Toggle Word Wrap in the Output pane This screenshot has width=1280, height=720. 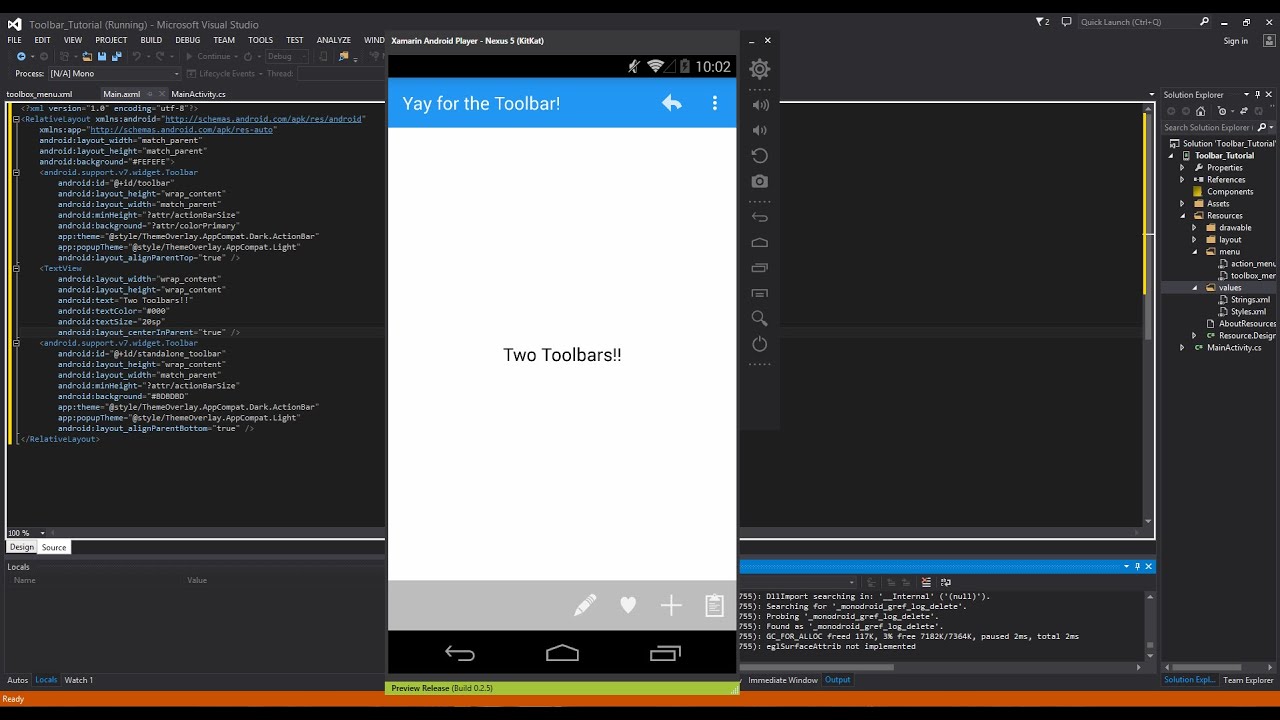(x=946, y=582)
